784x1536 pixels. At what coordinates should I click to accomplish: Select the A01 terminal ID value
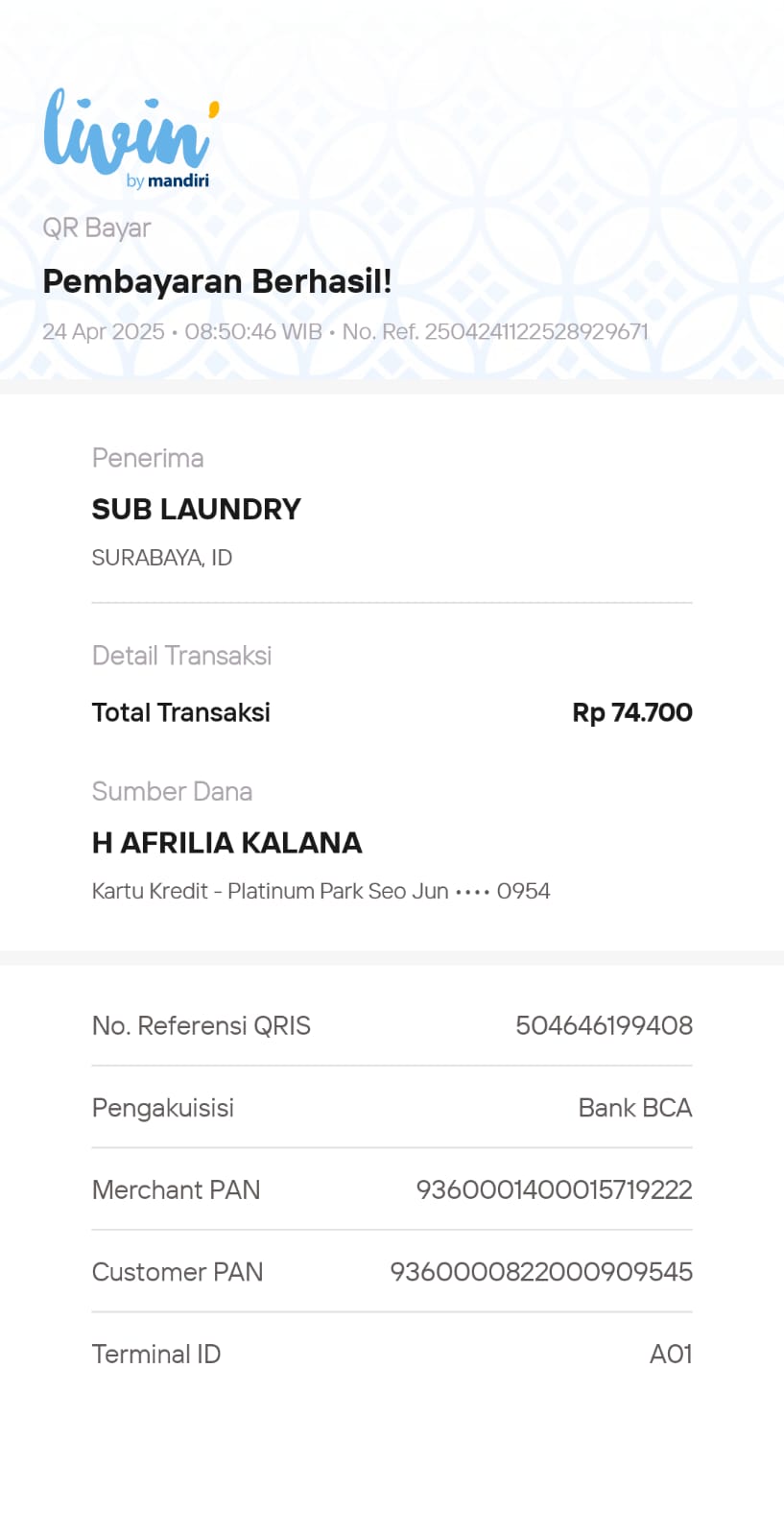(670, 1354)
